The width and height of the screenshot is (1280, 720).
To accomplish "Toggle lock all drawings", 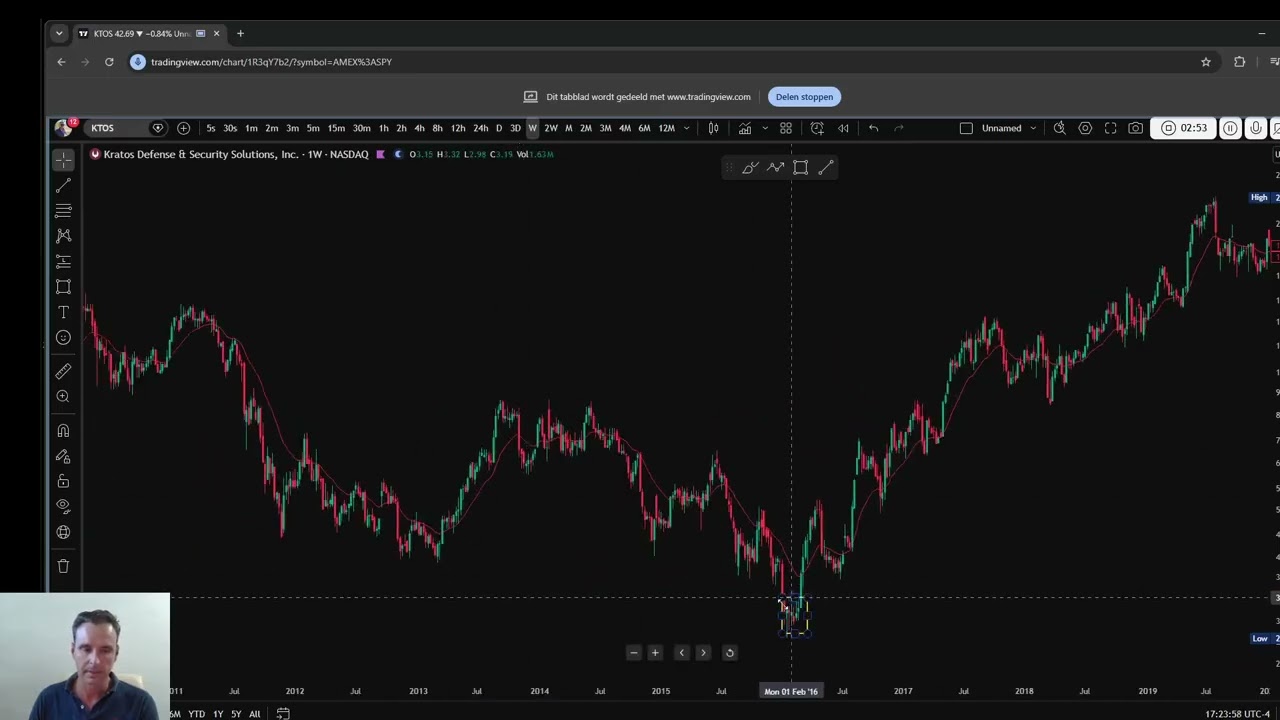I will pyautogui.click(x=63, y=482).
